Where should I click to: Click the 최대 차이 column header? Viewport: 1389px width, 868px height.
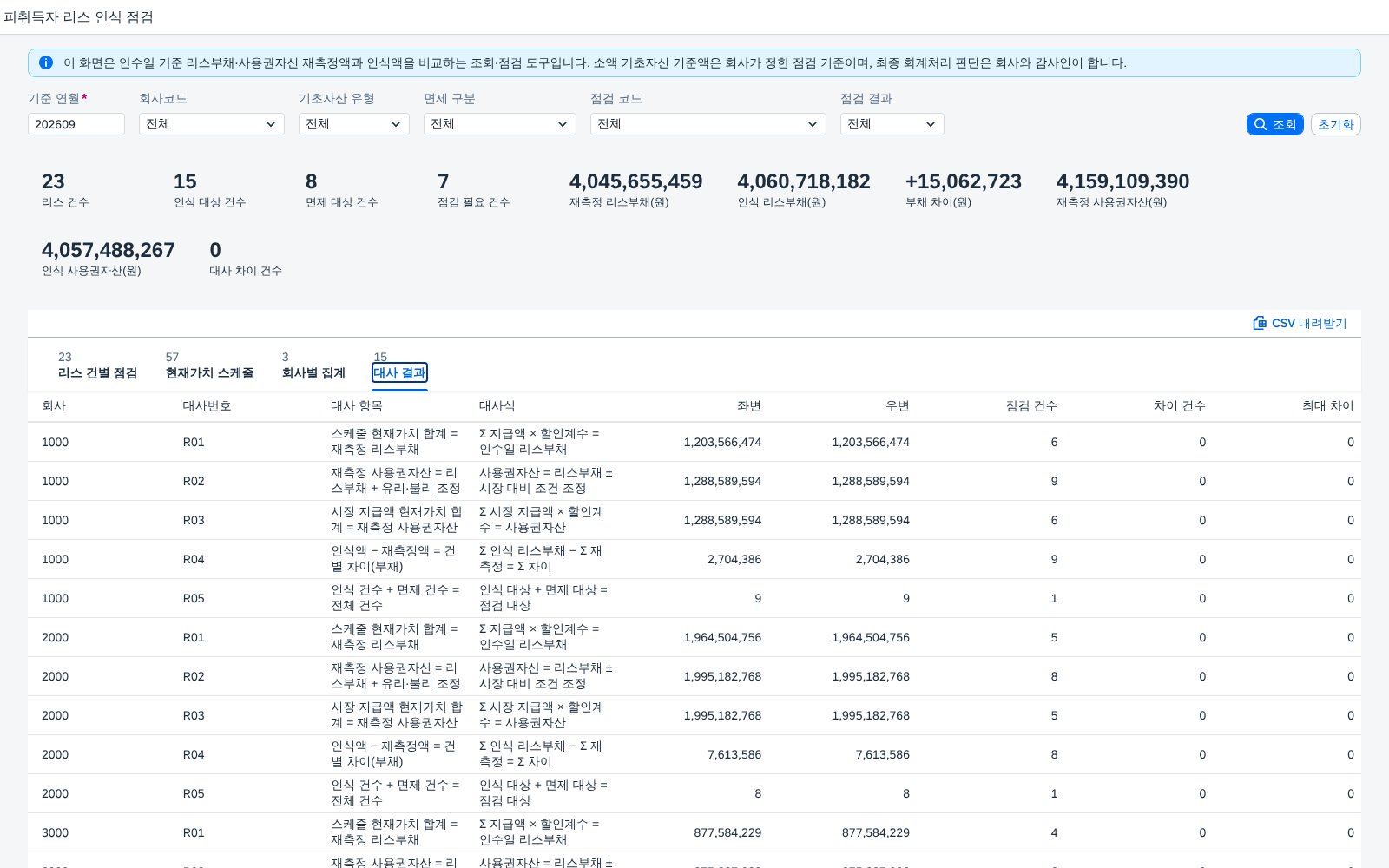pos(1328,406)
